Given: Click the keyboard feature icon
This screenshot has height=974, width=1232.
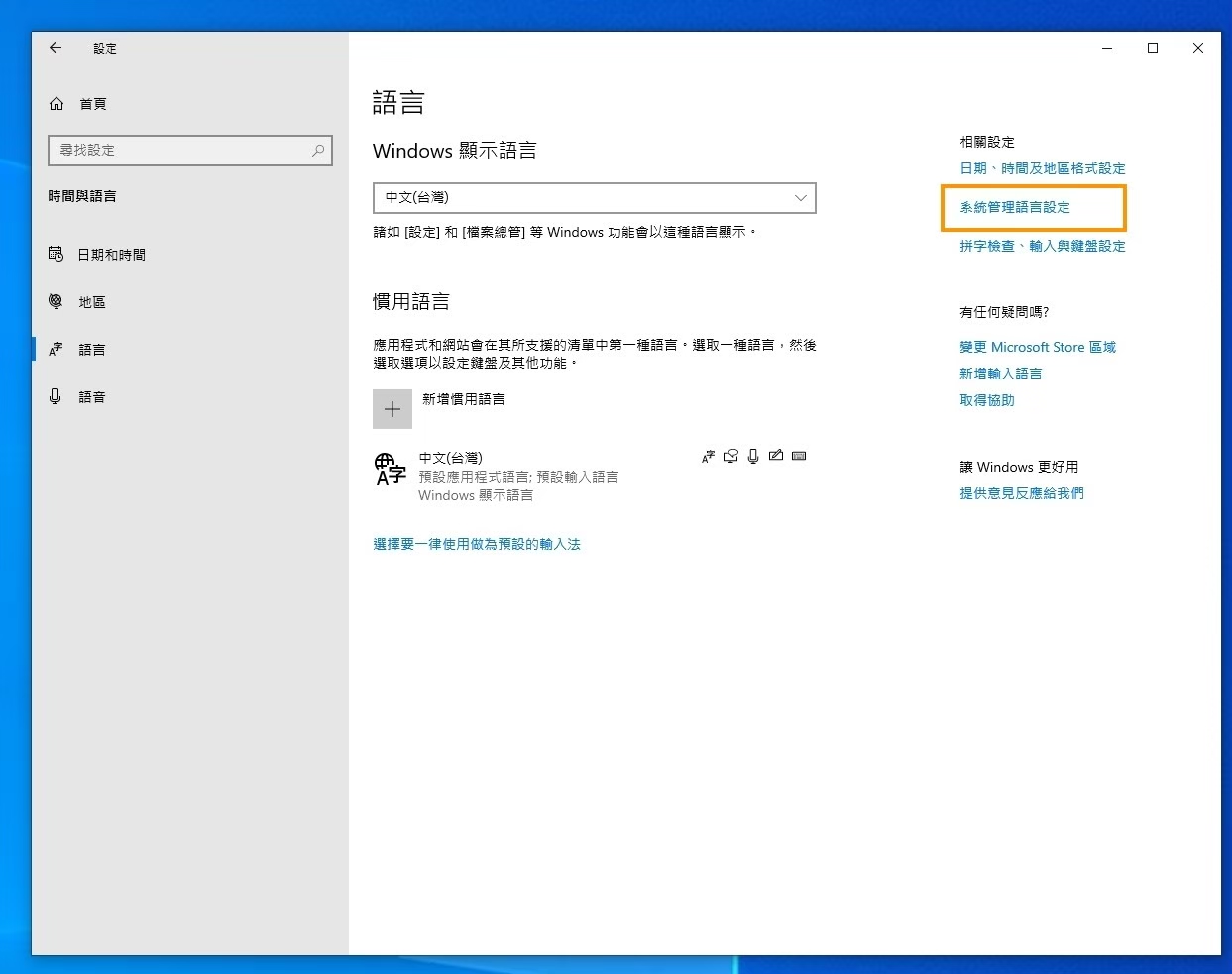Looking at the screenshot, I should pyautogui.click(x=799, y=456).
